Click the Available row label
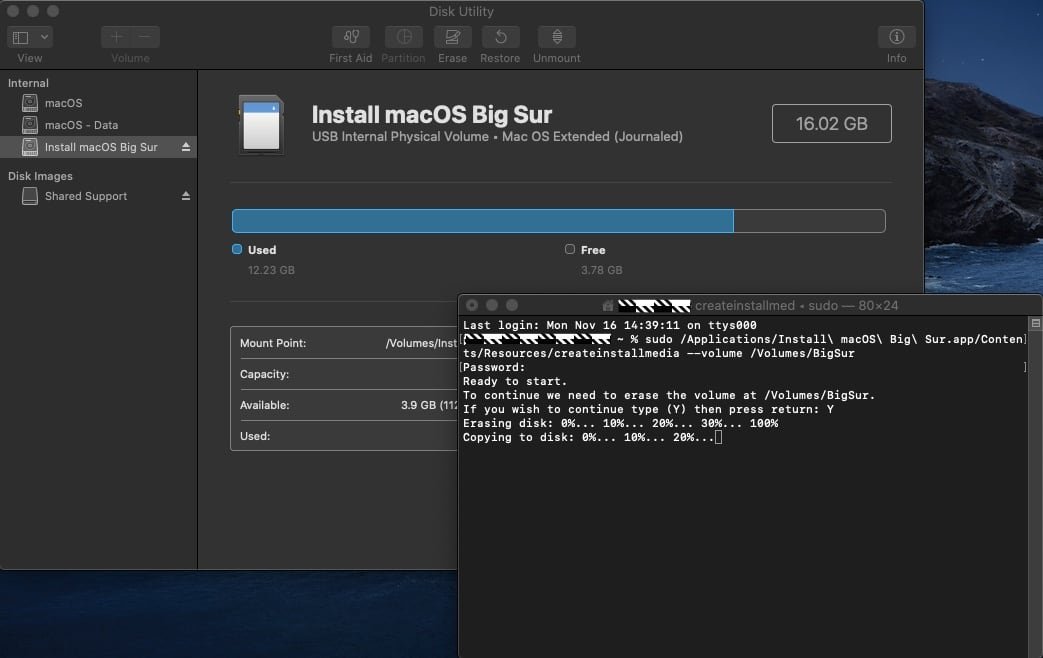This screenshot has width=1043, height=658. tap(264, 405)
